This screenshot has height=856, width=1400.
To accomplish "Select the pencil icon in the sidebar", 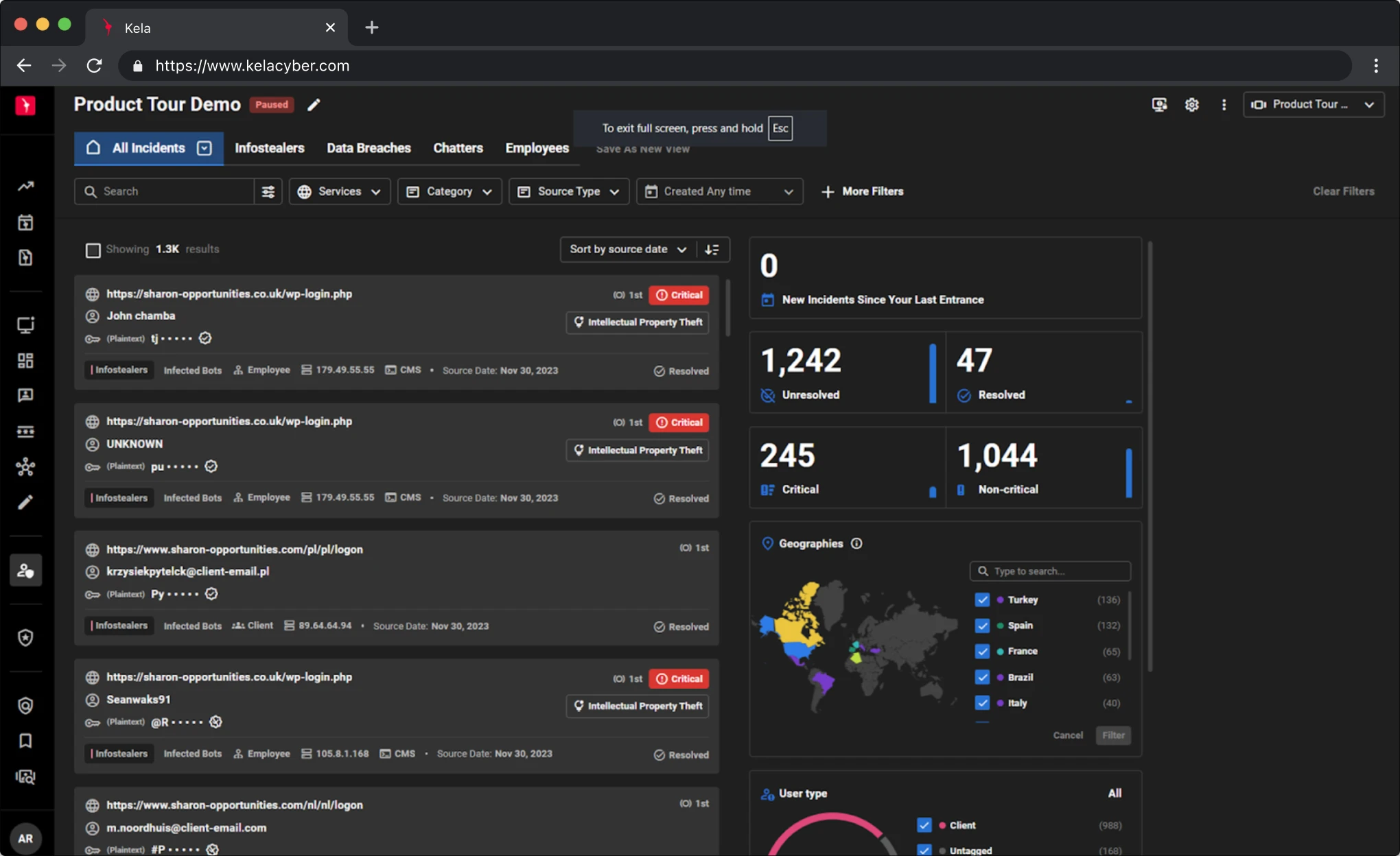I will coord(25,502).
